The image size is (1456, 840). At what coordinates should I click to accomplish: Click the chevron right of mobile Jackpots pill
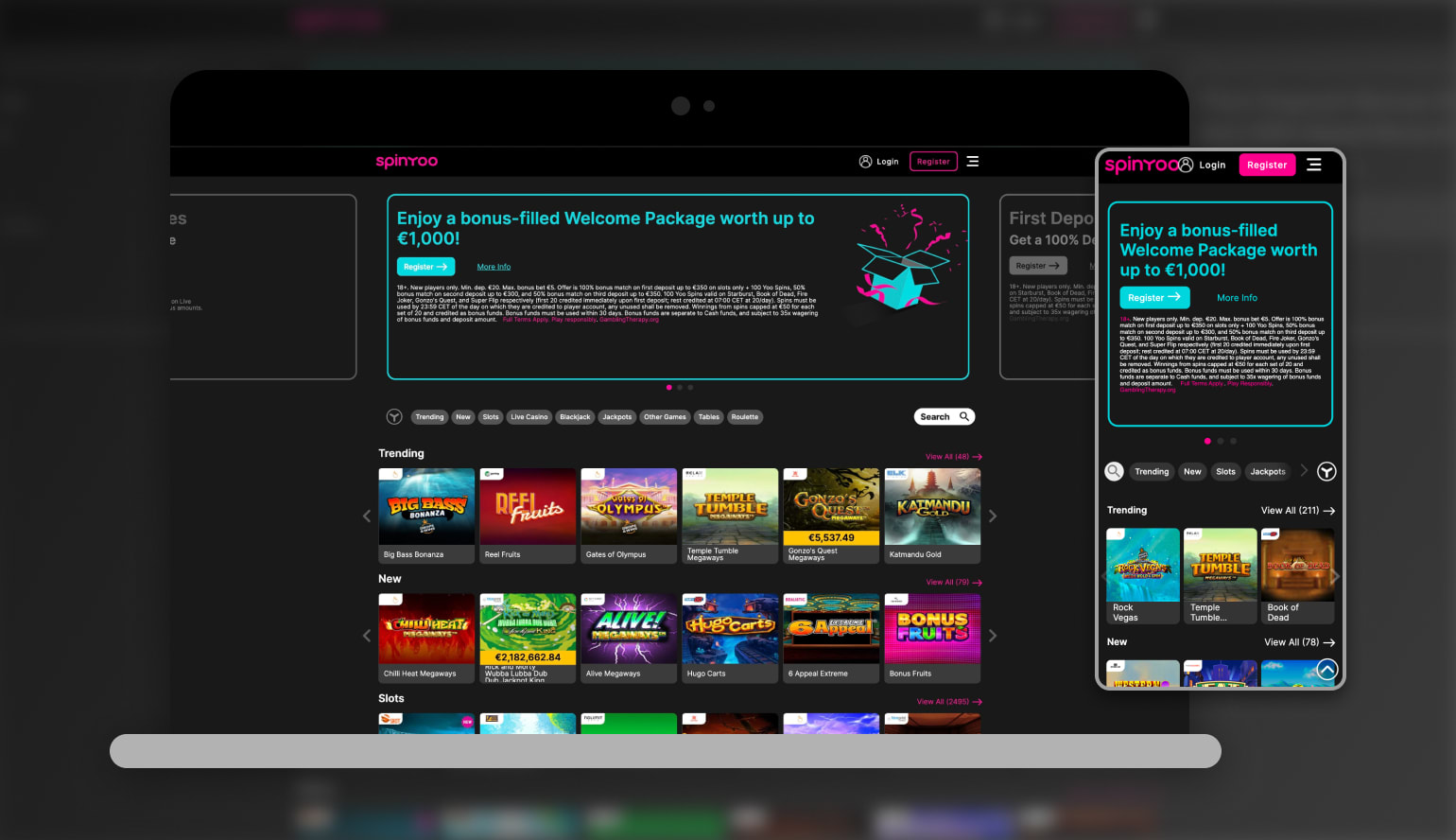point(1304,470)
